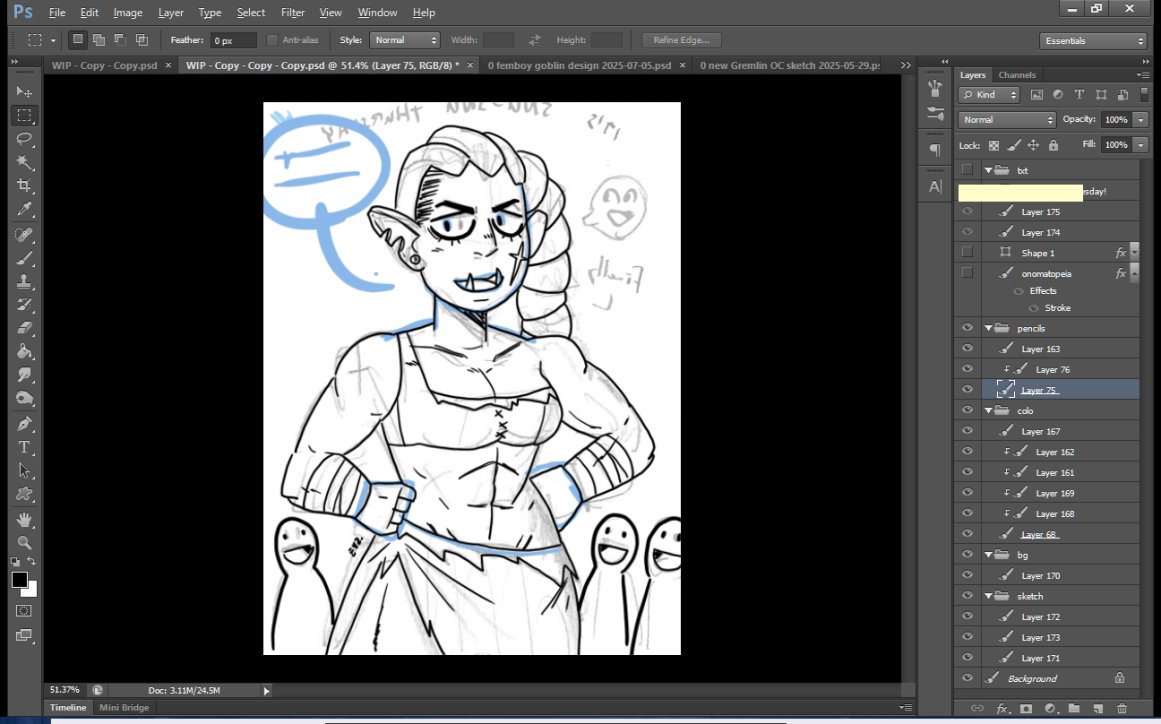The width and height of the screenshot is (1161, 724).
Task: Select the Pen tool
Action: tap(24, 423)
